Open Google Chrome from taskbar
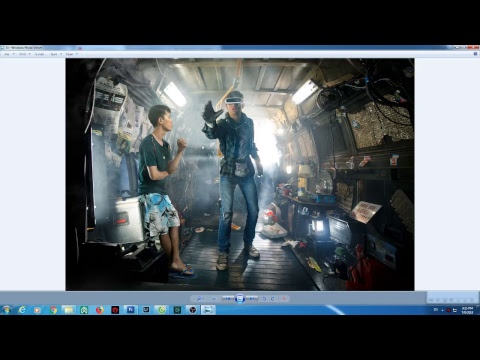The width and height of the screenshot is (480, 360). (x=53, y=310)
